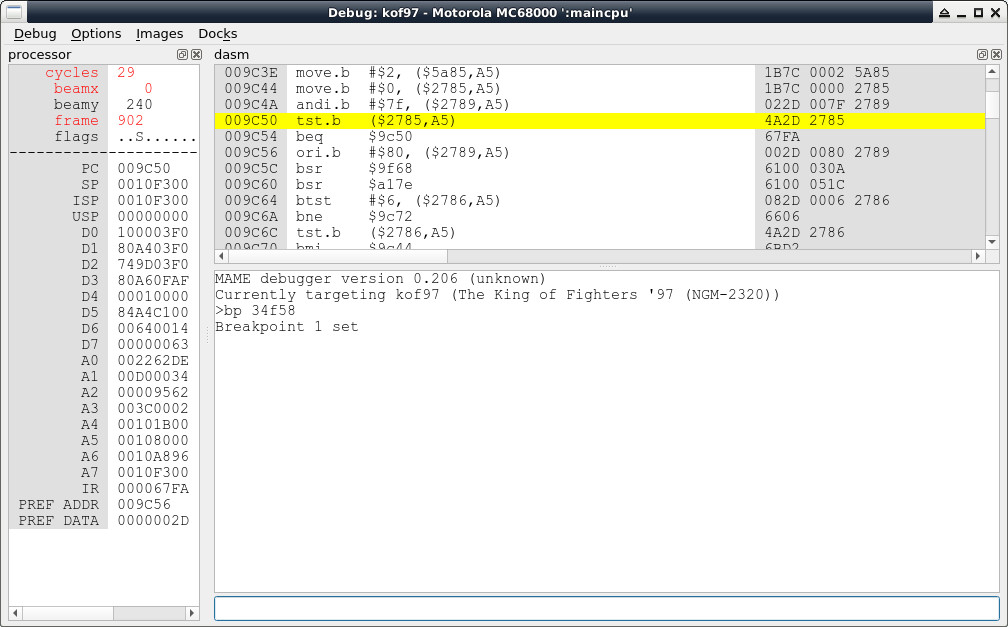
Task: Click the debugger command input field
Action: 607,608
